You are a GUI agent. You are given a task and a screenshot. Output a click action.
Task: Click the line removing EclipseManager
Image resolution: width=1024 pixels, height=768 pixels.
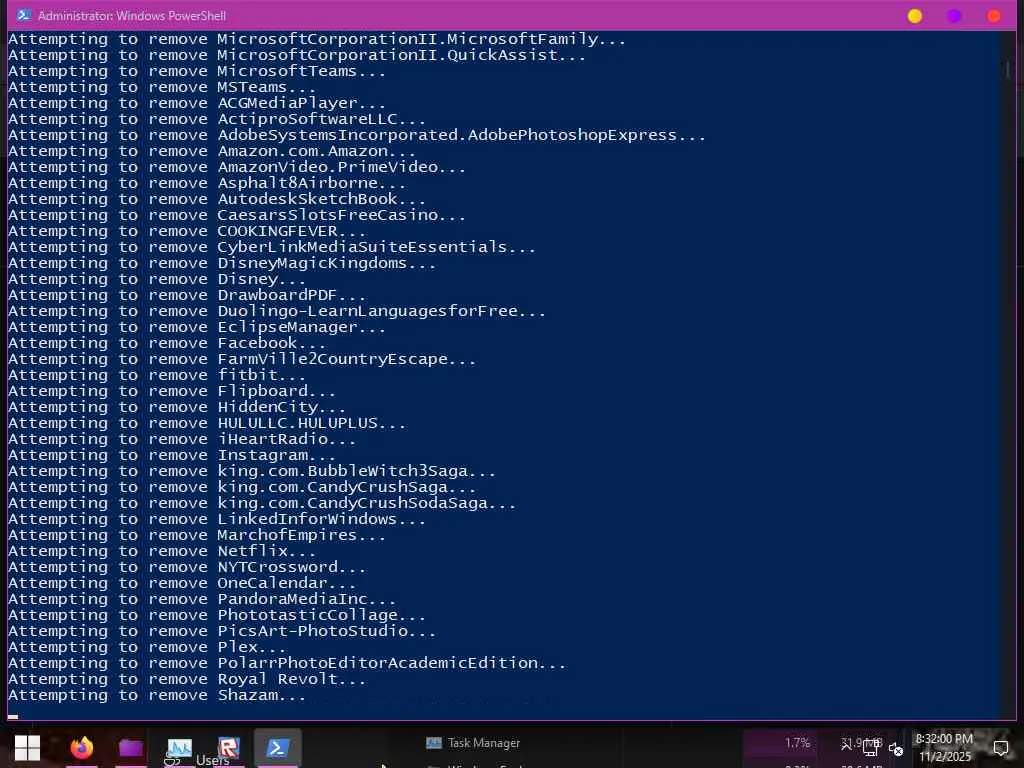point(197,327)
